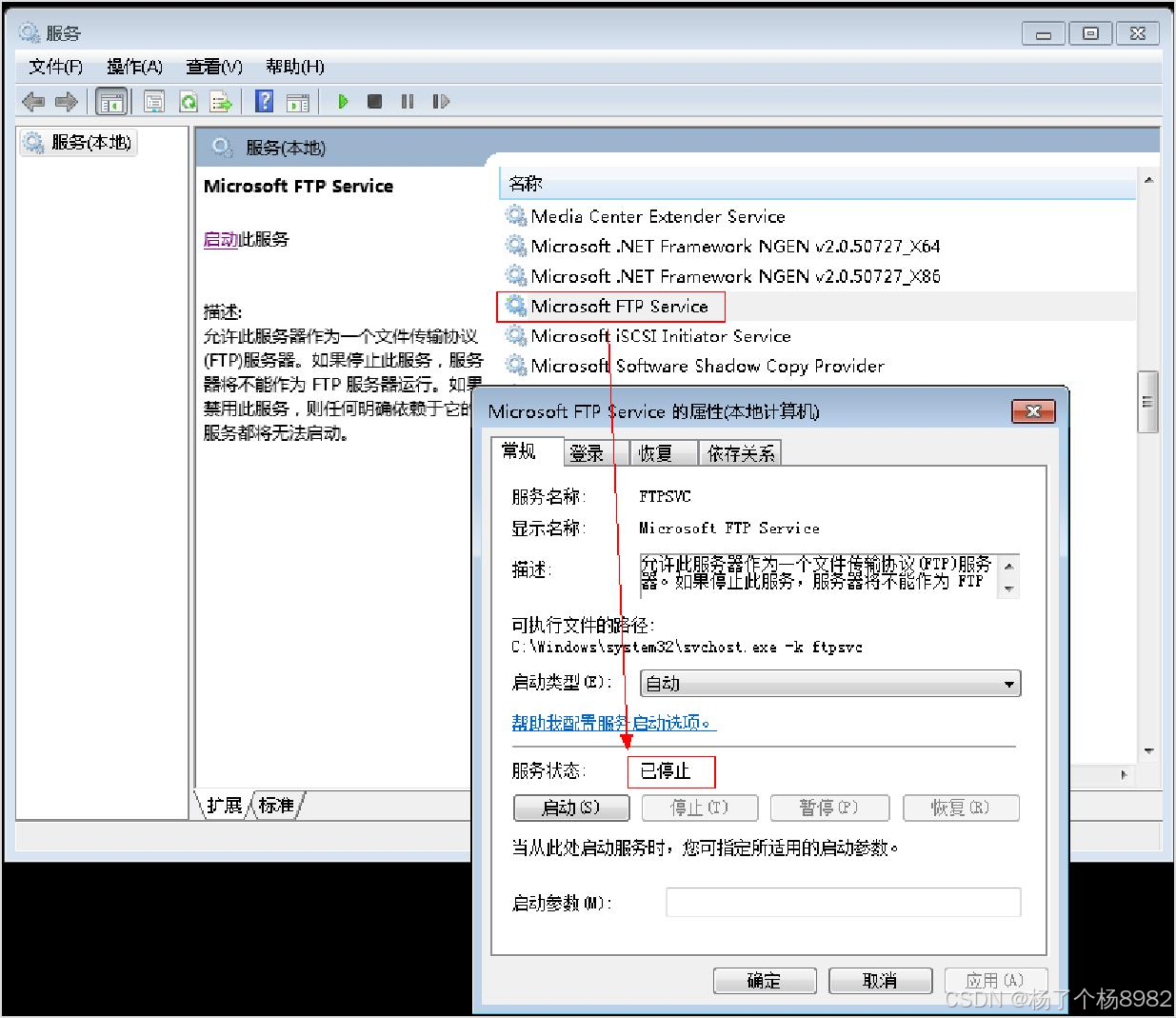Select Microsoft Software Shadow Copy Provider row
This screenshot has width=1176, height=1018.
(x=817, y=366)
